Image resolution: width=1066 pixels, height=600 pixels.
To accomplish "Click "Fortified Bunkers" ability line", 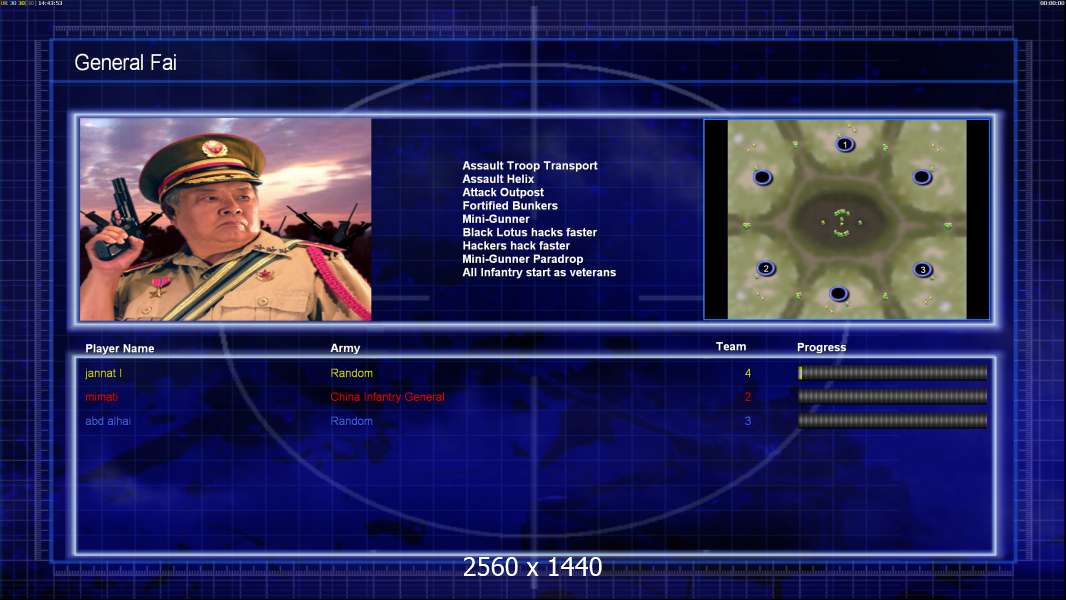I will point(510,205).
